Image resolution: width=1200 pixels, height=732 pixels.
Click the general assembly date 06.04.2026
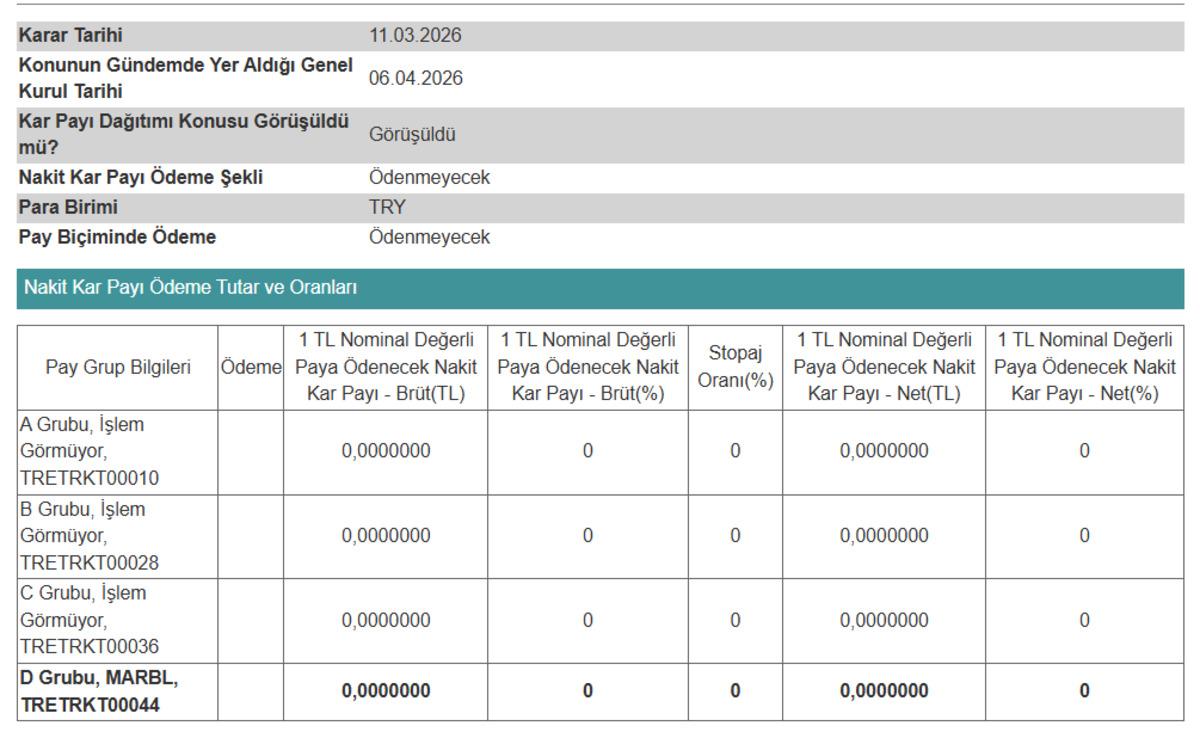pos(415,78)
